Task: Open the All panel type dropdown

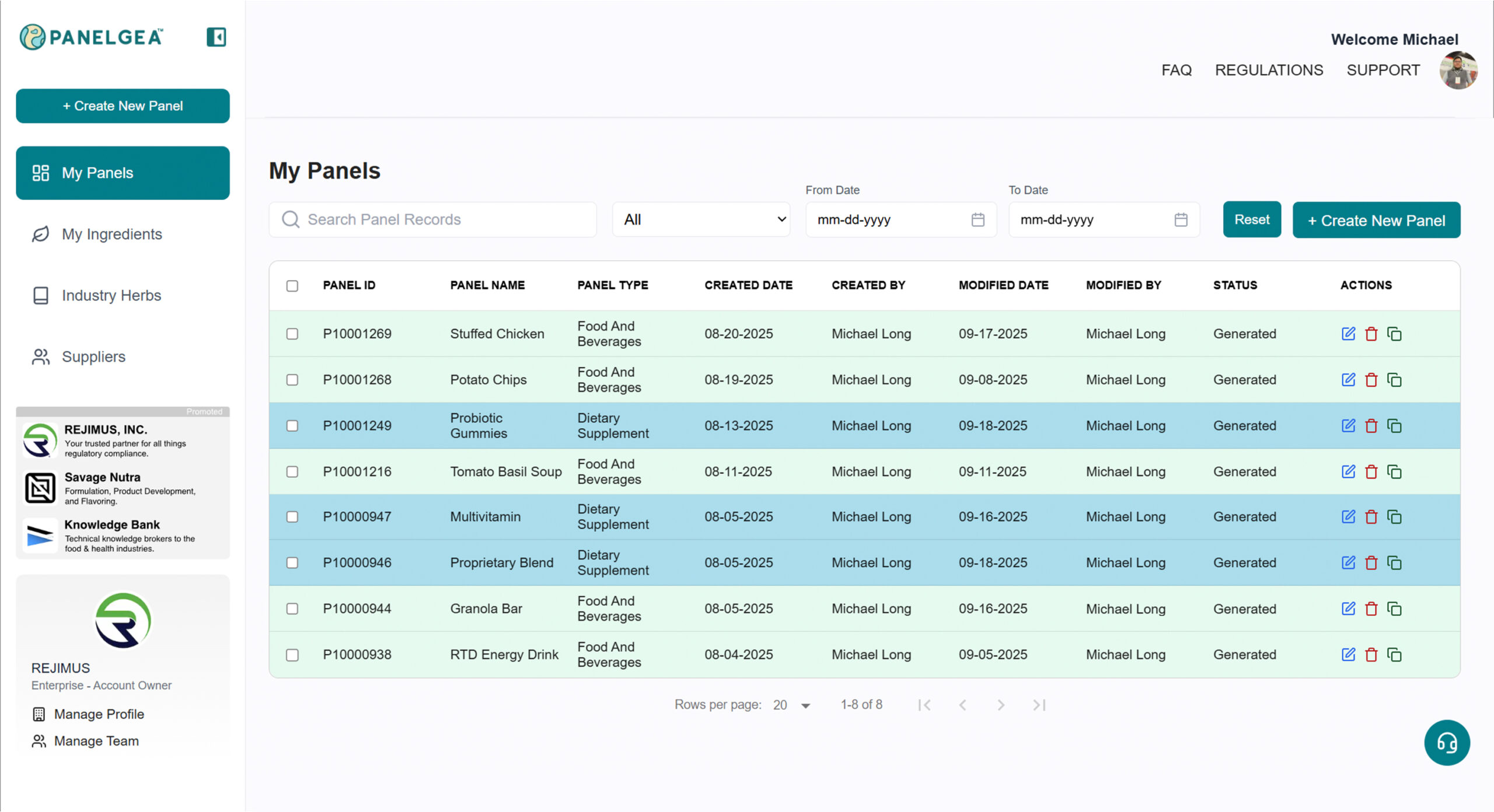Action: [x=700, y=220]
